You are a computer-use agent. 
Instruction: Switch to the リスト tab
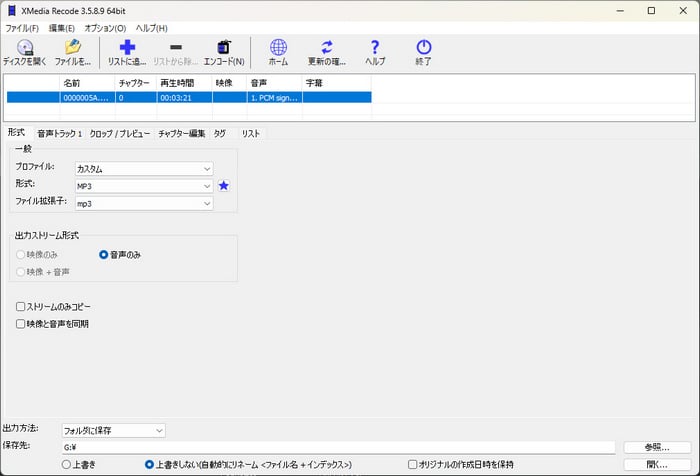click(250, 134)
